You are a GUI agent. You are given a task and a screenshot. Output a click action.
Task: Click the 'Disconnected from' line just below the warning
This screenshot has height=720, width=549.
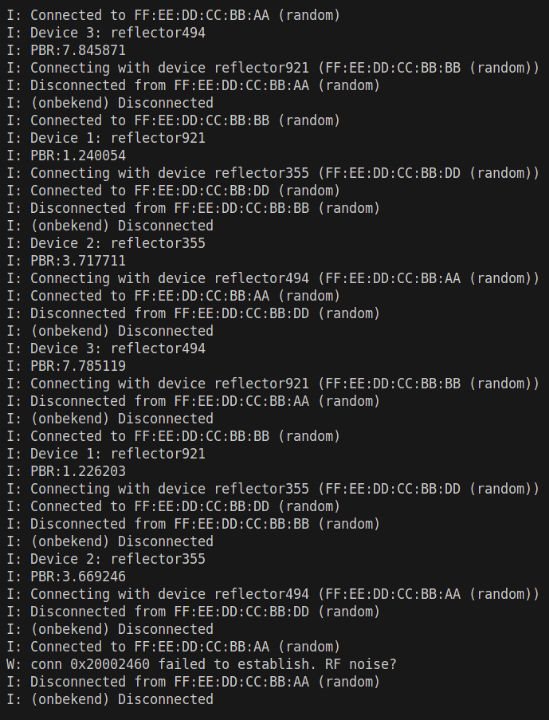tap(193, 681)
